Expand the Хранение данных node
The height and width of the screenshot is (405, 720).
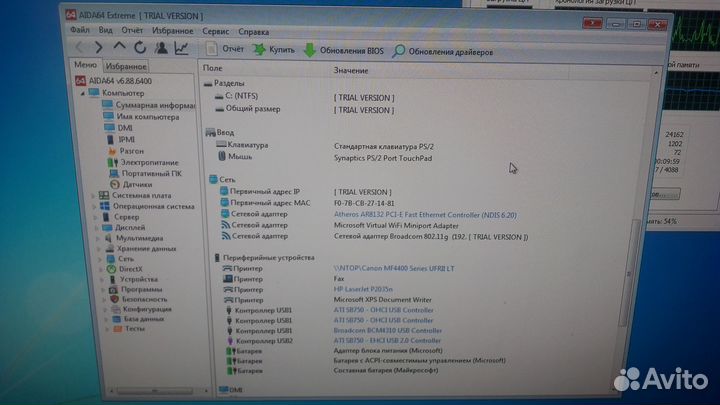[x=100, y=249]
